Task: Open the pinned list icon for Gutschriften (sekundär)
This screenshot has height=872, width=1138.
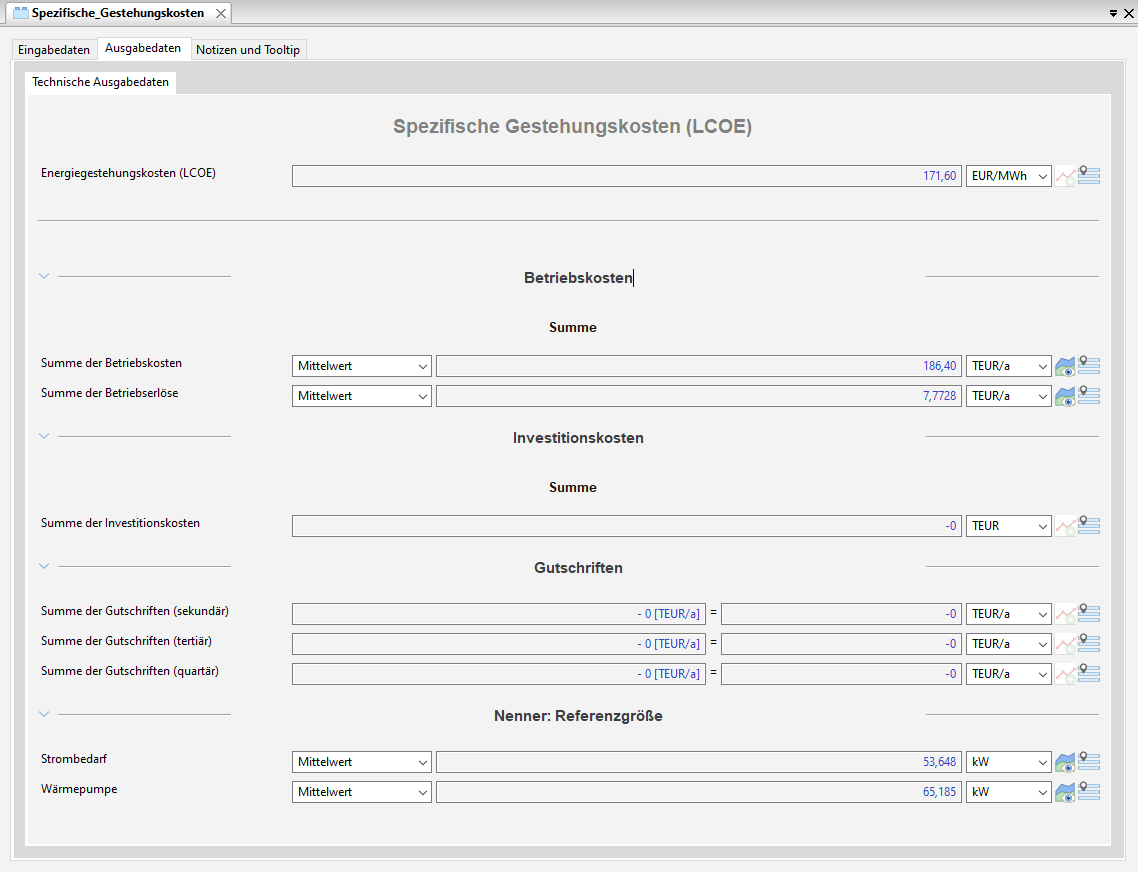Action: point(1089,613)
